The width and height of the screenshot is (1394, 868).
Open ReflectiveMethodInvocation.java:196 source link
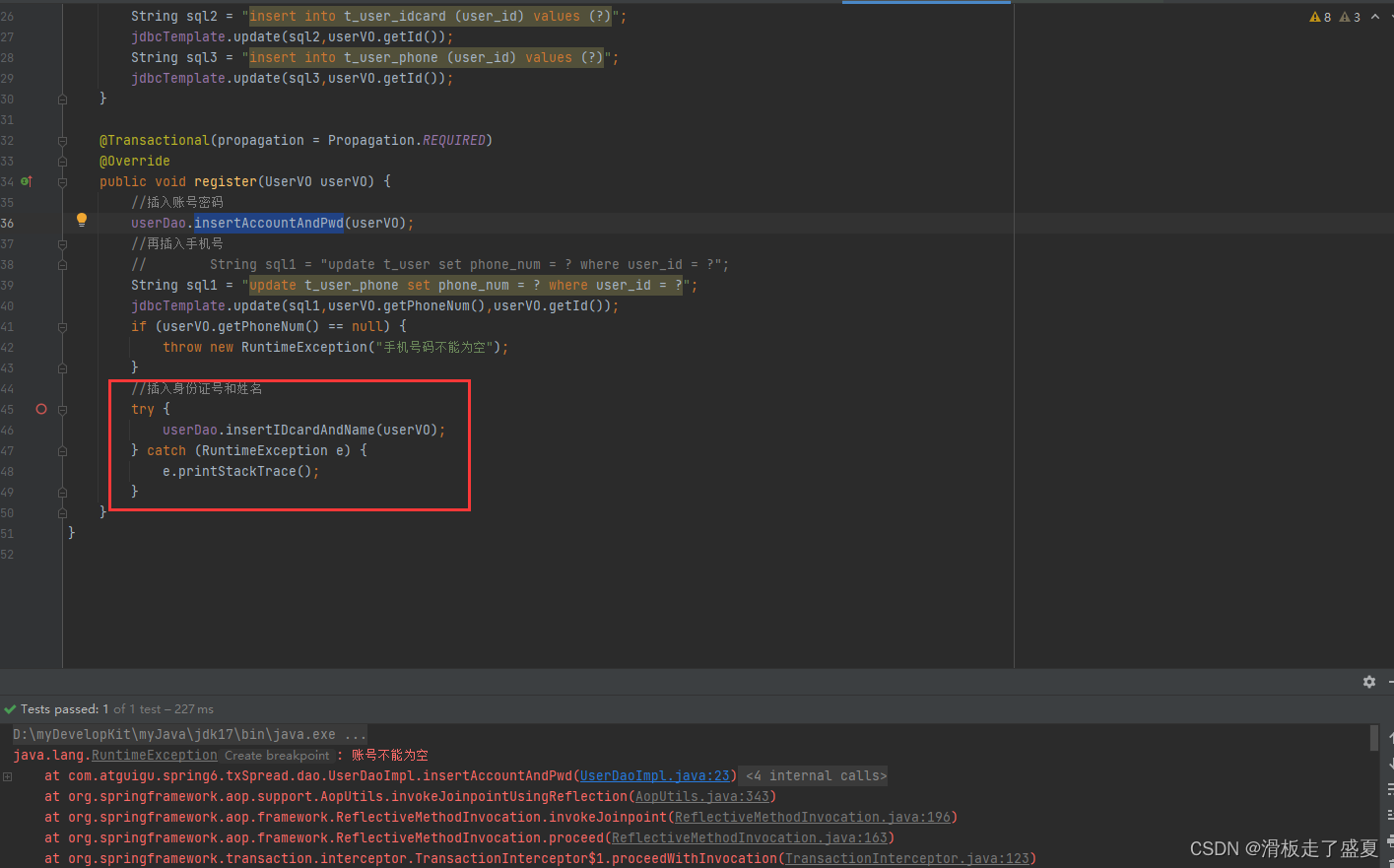pos(813,818)
